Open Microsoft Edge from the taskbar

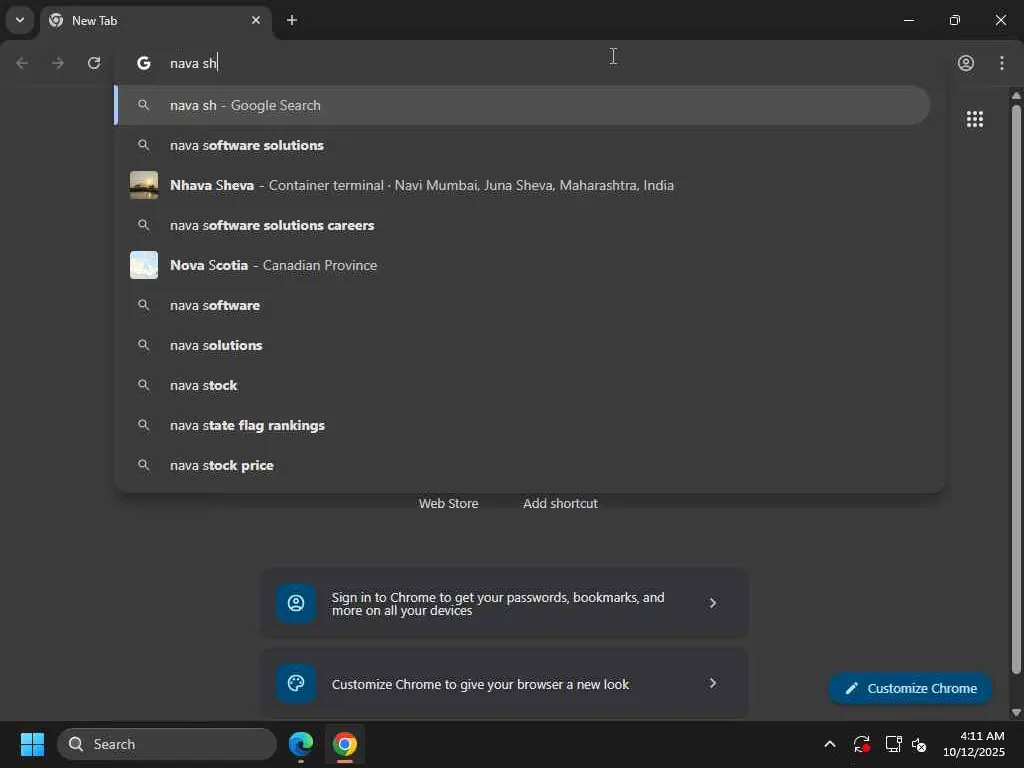click(301, 744)
